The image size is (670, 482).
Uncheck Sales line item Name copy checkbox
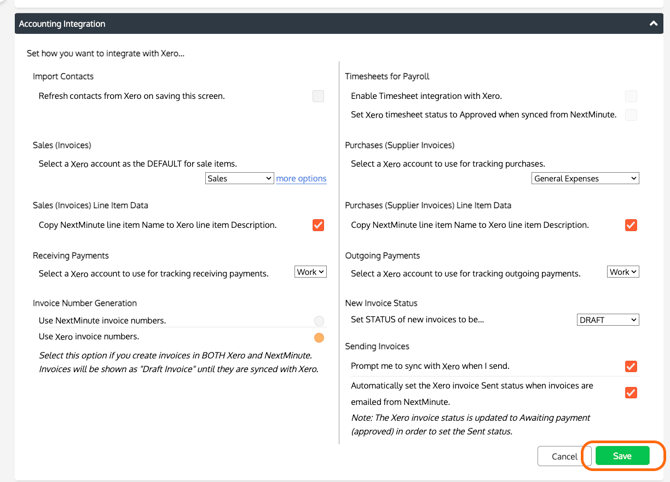[318, 225]
